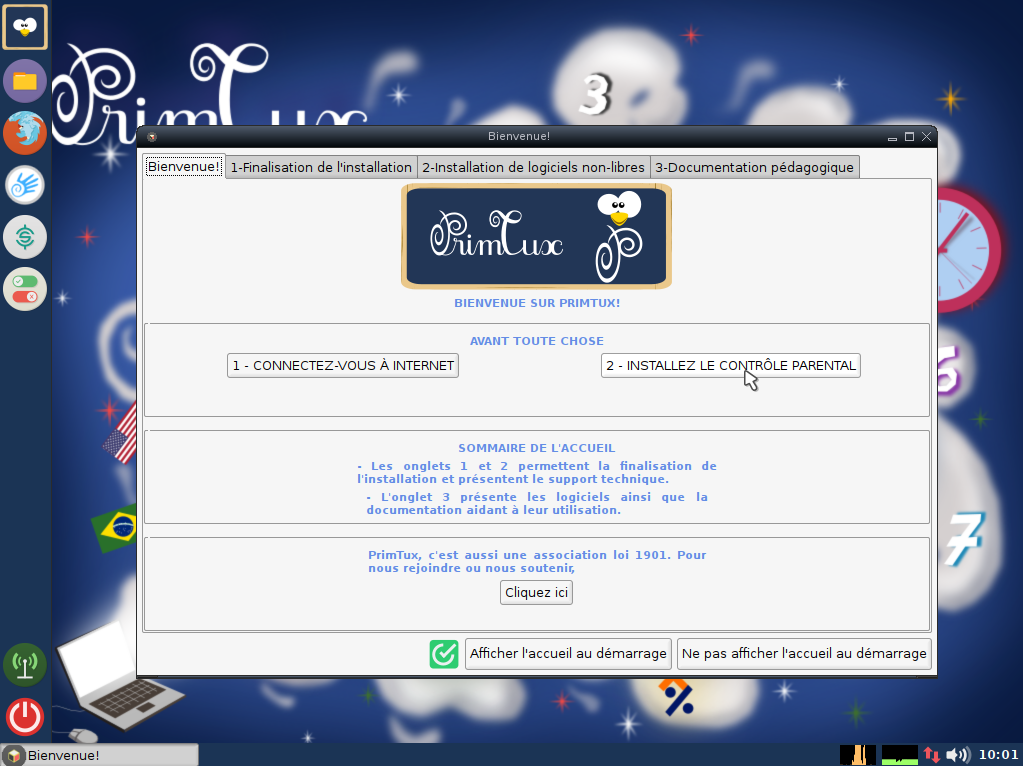Open the blue hand icon in the dock
Image resolution: width=1023 pixels, height=766 pixels.
pos(25,185)
